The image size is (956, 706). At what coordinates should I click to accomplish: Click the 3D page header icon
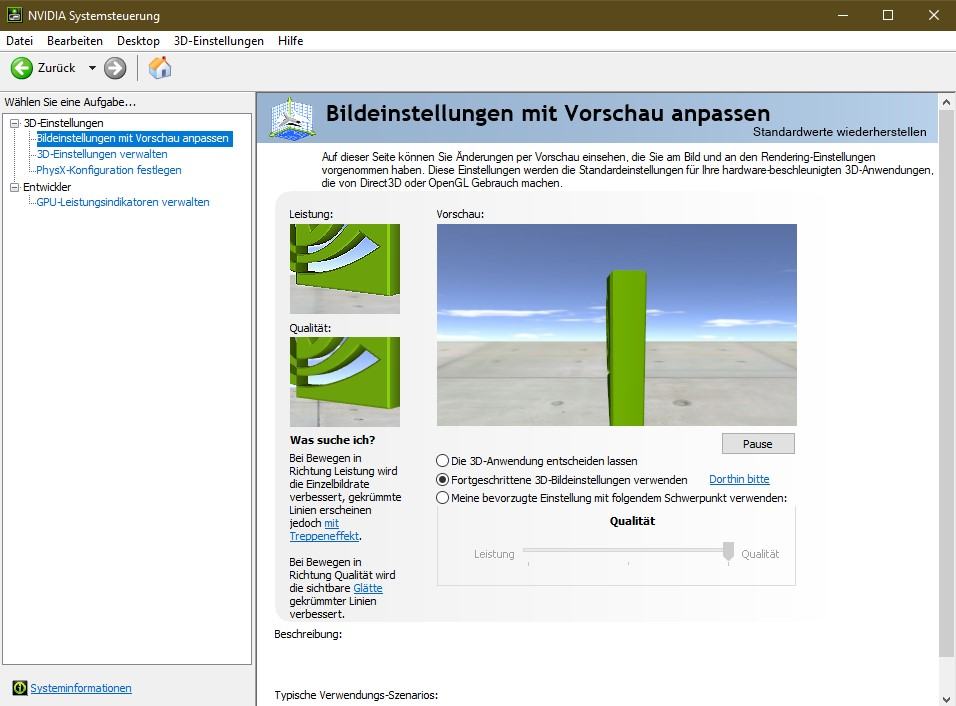pyautogui.click(x=293, y=118)
